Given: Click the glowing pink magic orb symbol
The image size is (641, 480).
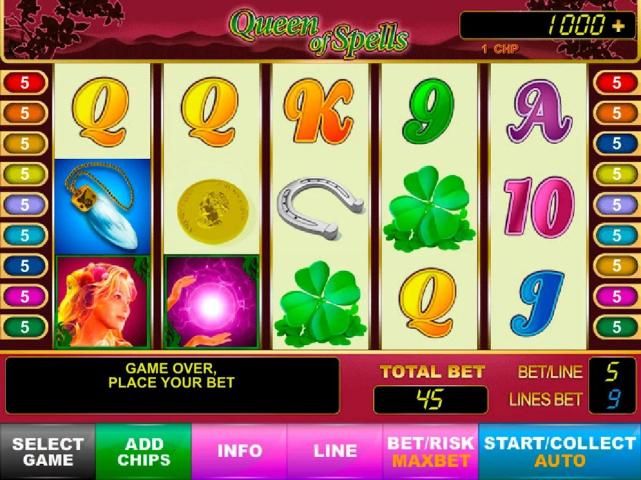Looking at the screenshot, I should 212,302.
